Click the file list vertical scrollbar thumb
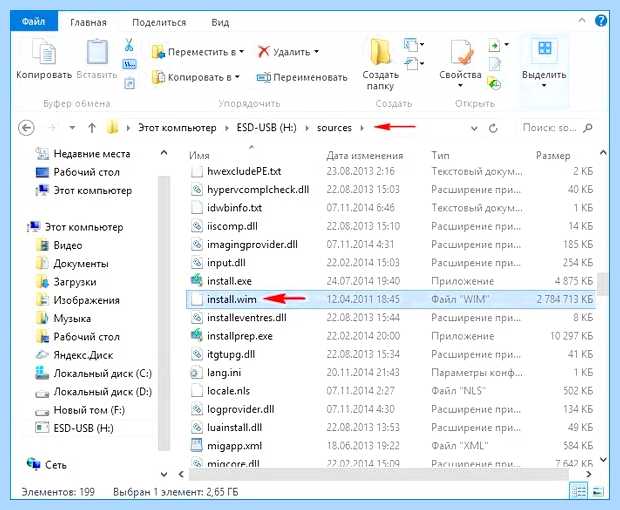Image resolution: width=620 pixels, height=510 pixels. [x=603, y=283]
